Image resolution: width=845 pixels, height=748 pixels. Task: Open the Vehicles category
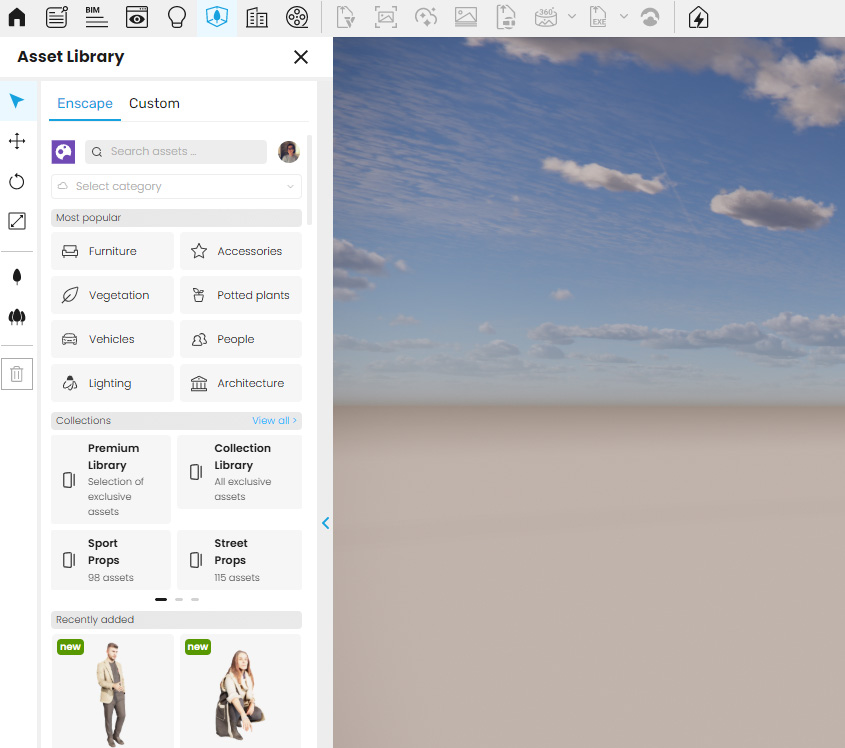pyautogui.click(x=112, y=339)
